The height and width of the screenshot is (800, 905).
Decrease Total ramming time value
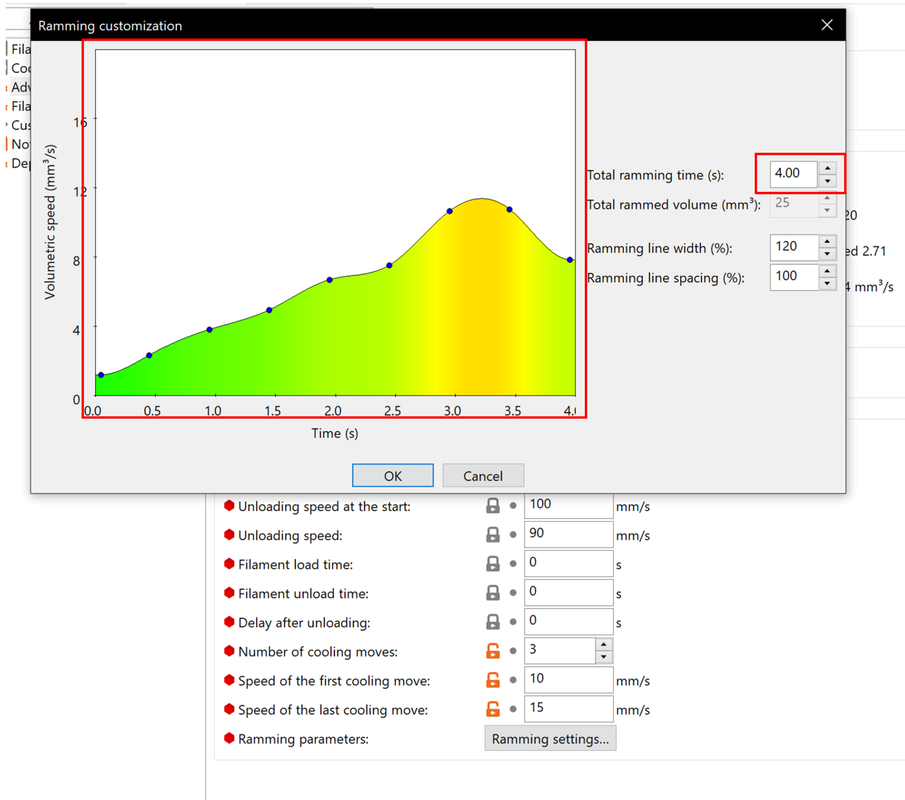pyautogui.click(x=828, y=181)
